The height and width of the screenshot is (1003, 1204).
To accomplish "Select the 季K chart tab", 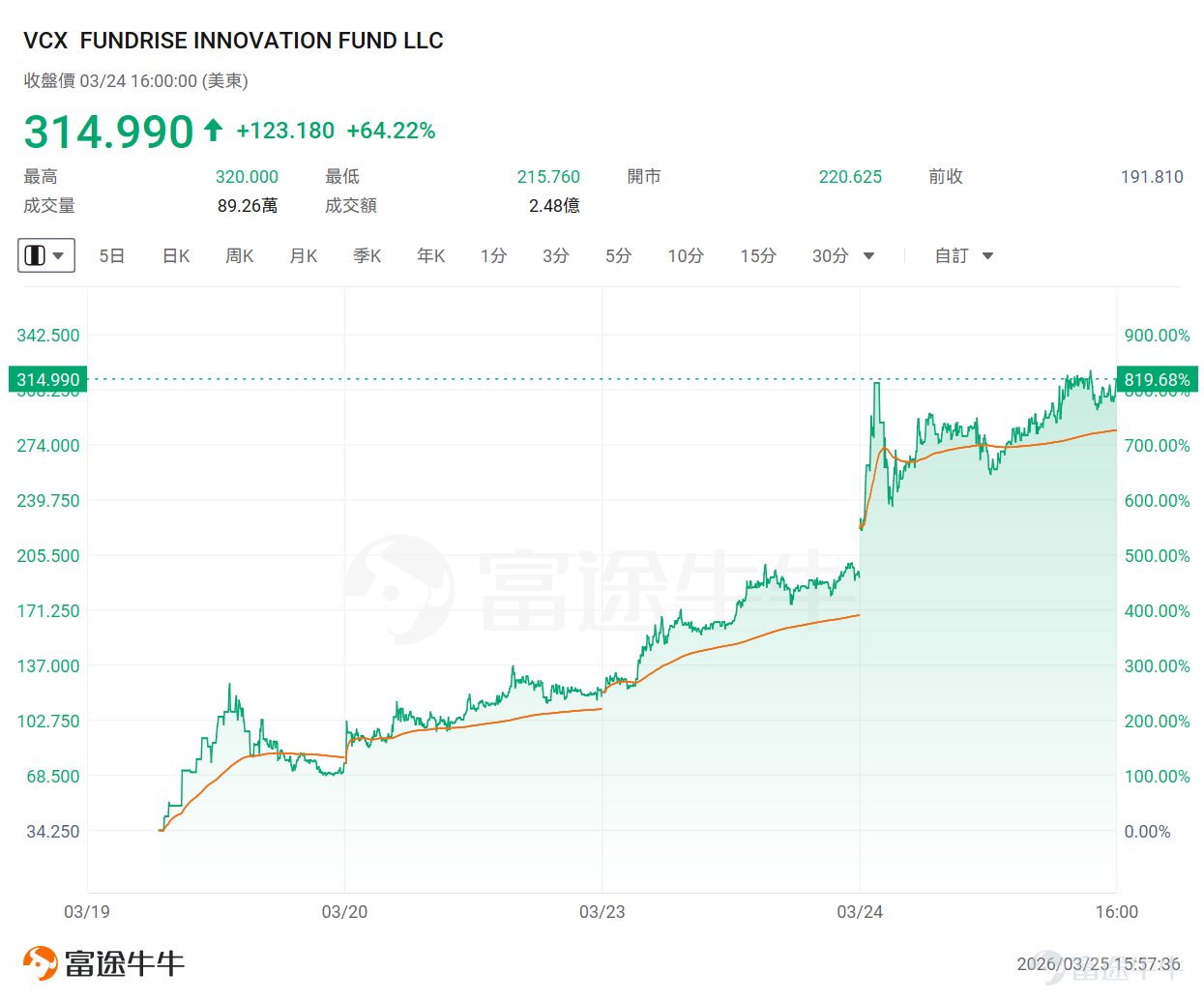I will point(367,255).
